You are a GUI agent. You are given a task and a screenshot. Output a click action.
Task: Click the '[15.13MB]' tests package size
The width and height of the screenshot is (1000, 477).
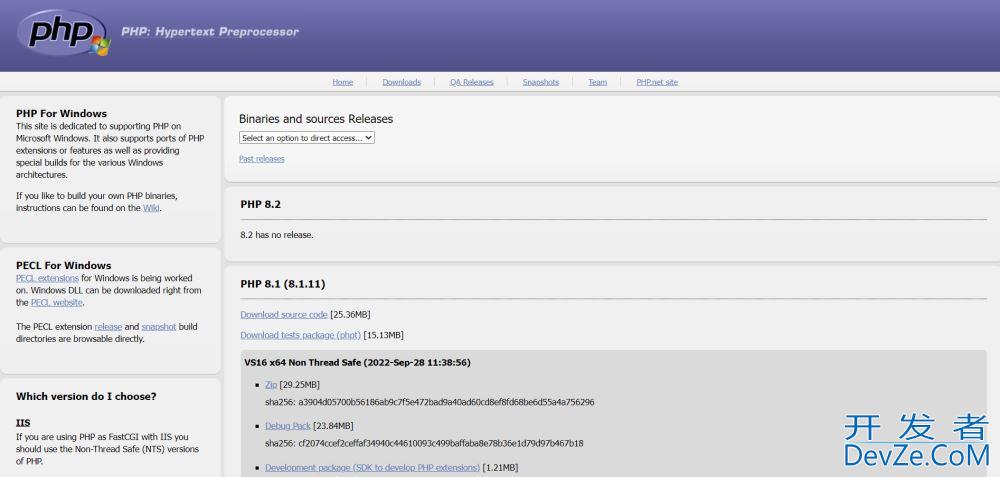(383, 335)
